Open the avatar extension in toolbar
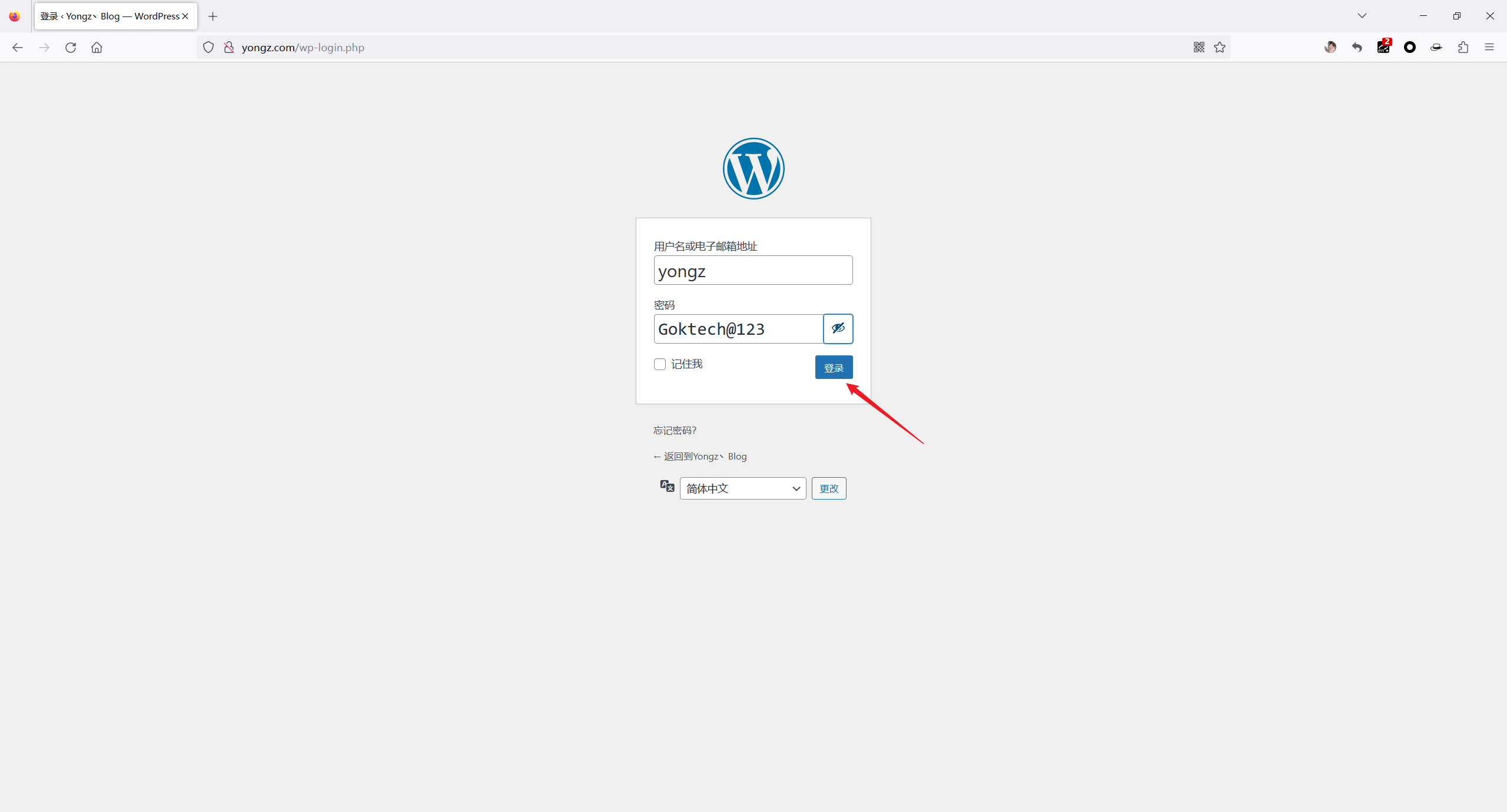Viewport: 1507px width, 812px height. [1330, 47]
